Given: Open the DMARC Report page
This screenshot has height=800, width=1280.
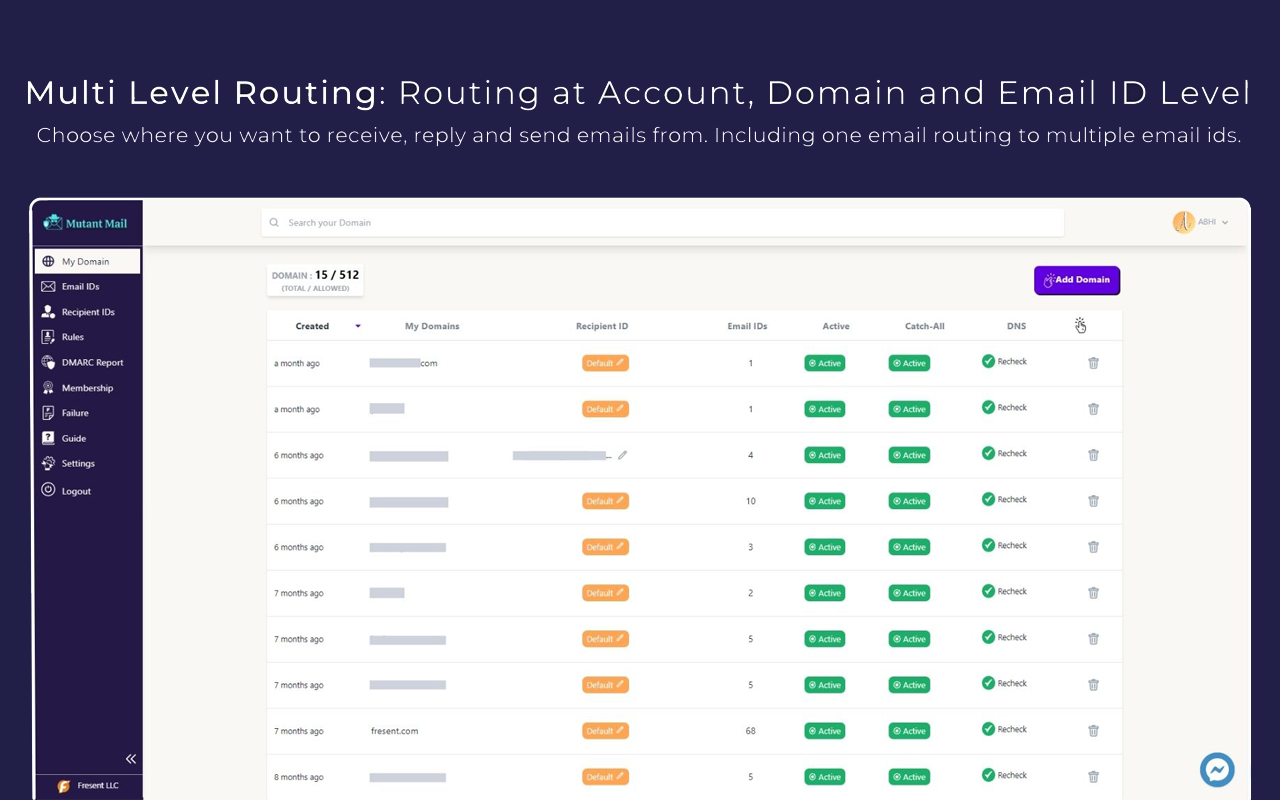Looking at the screenshot, I should pos(92,362).
